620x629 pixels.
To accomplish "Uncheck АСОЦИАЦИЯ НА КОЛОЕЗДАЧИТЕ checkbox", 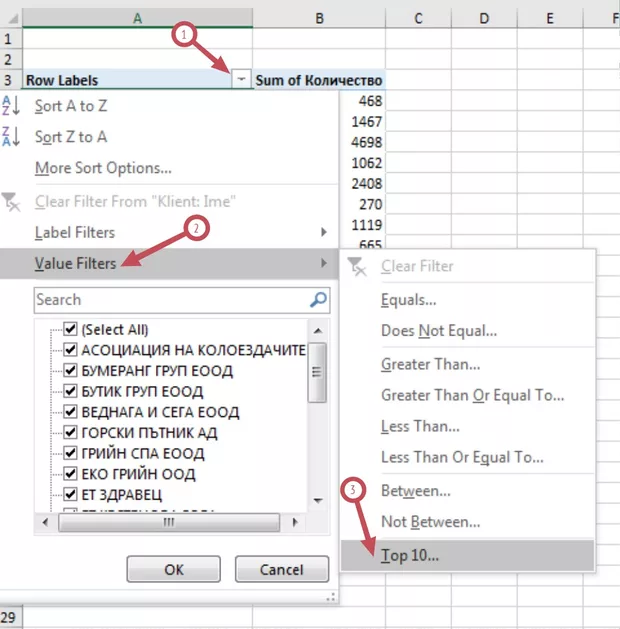I will 70,349.
